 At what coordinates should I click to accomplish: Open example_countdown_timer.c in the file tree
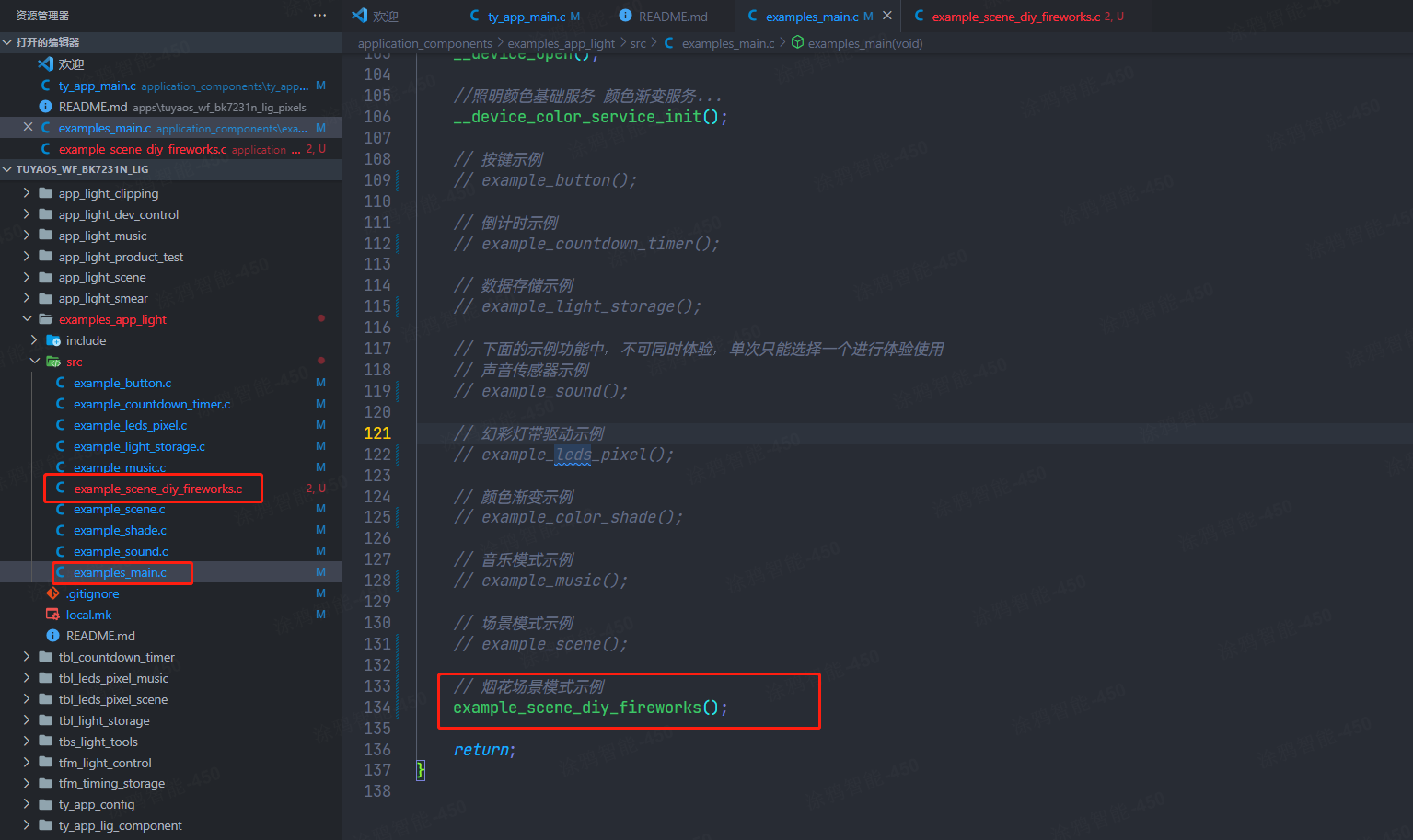point(152,404)
